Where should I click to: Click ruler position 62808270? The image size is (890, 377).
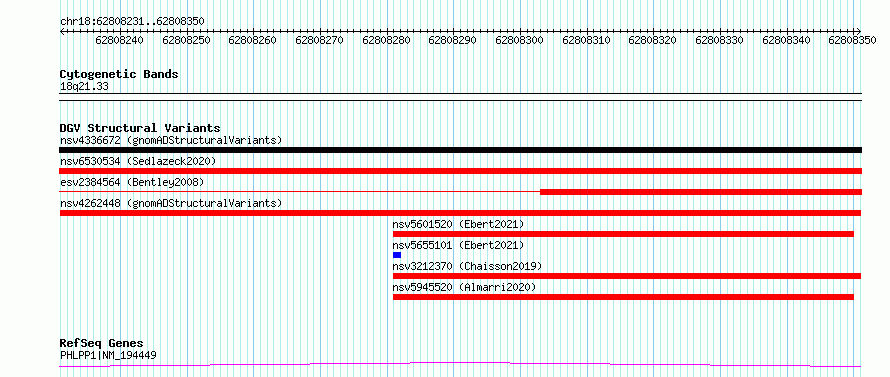(320, 40)
